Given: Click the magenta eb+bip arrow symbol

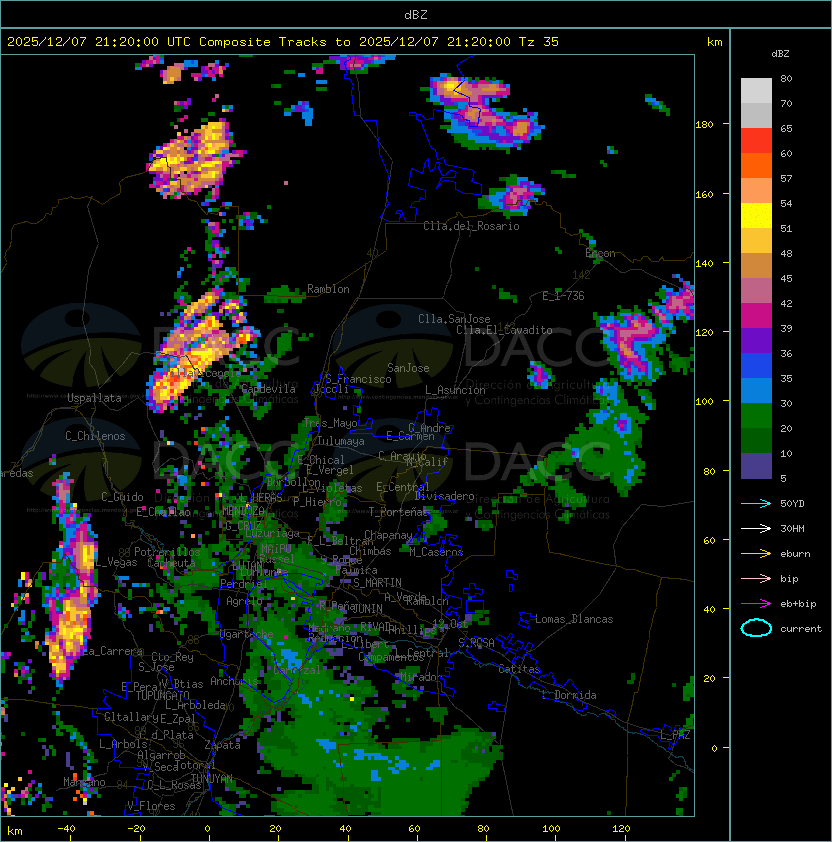Looking at the screenshot, I should [x=756, y=604].
